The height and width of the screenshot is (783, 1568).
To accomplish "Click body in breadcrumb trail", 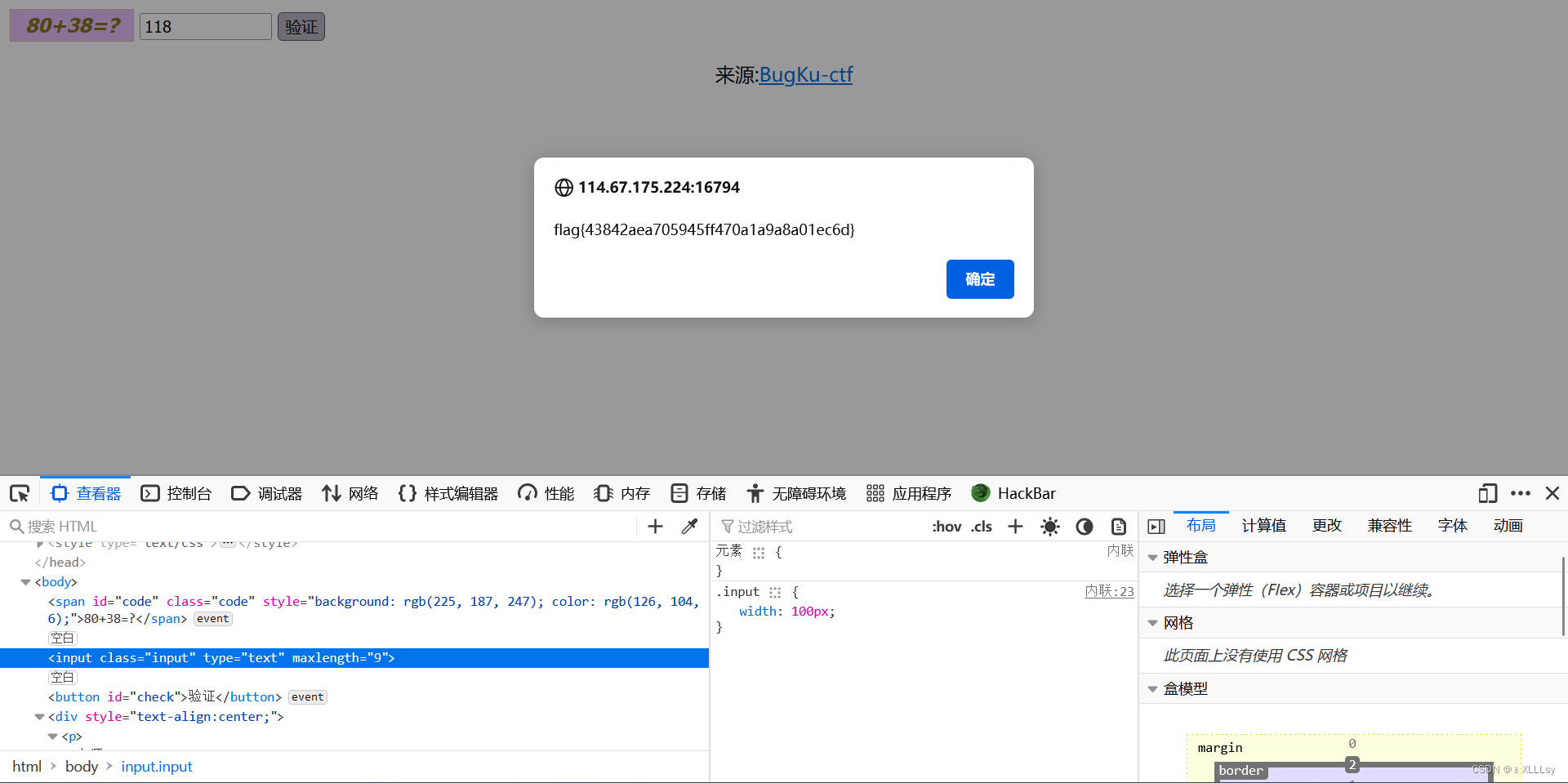I will click(x=82, y=767).
